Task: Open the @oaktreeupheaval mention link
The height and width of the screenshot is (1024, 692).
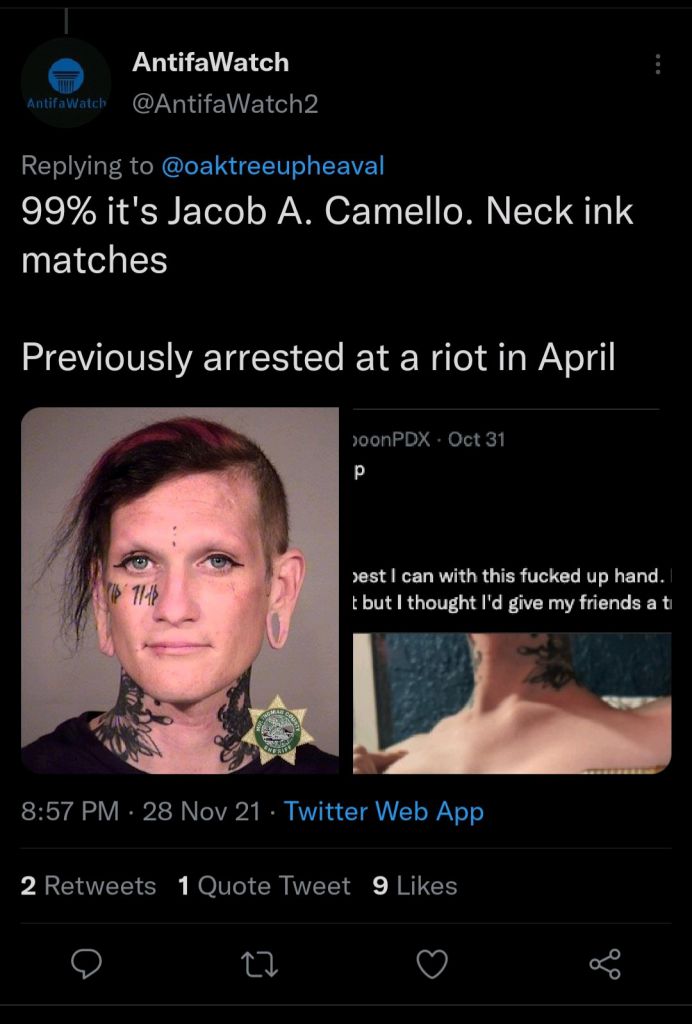Action: pyautogui.click(x=272, y=166)
